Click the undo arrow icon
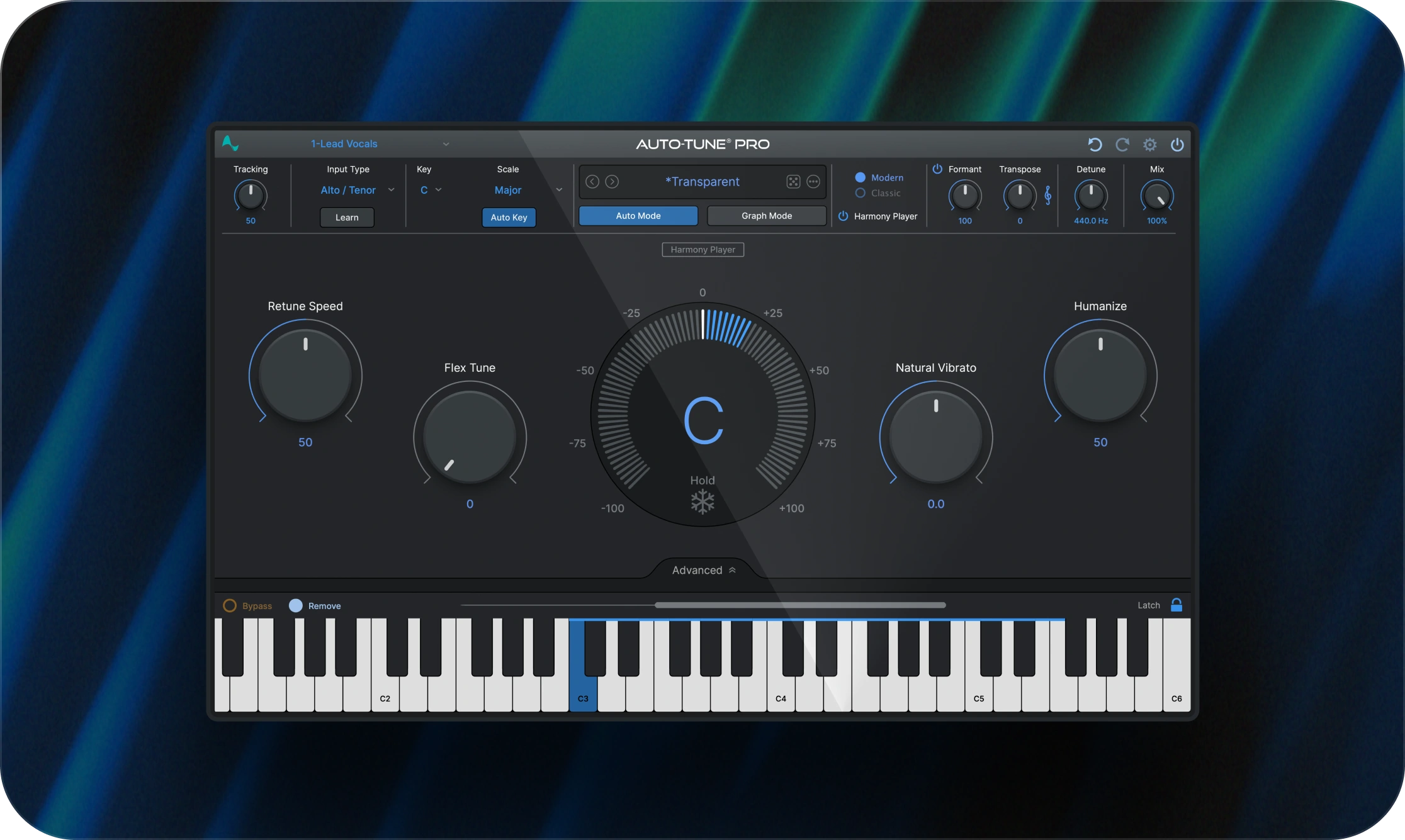 1095,145
